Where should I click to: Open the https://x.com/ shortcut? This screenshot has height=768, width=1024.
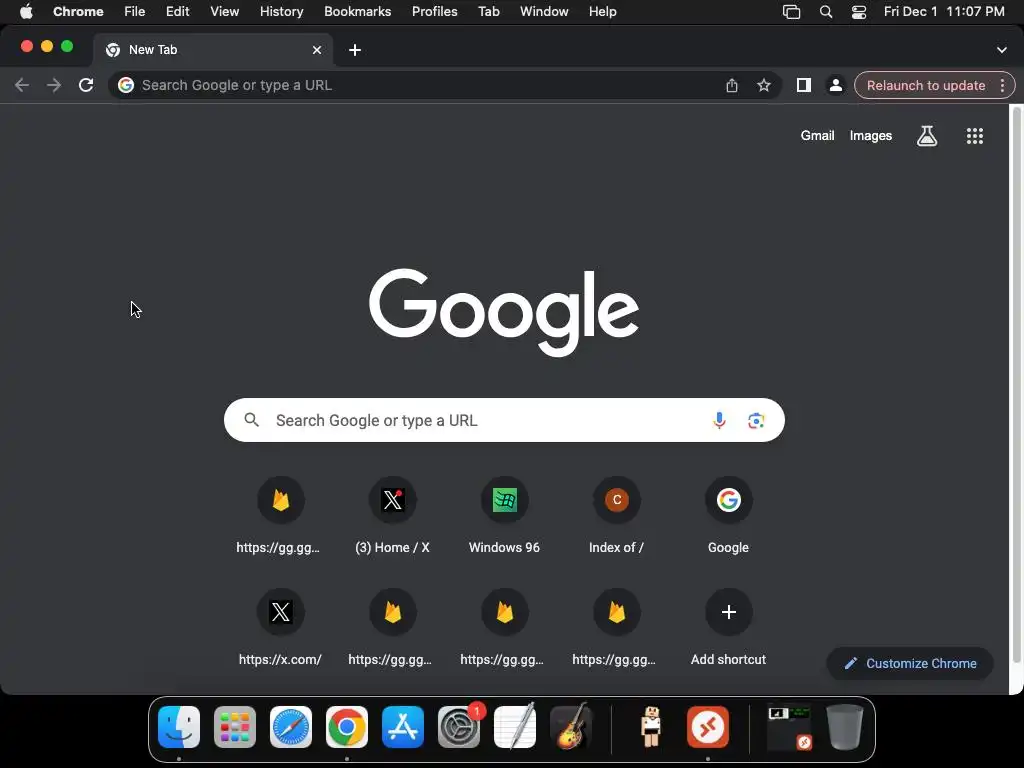(280, 628)
